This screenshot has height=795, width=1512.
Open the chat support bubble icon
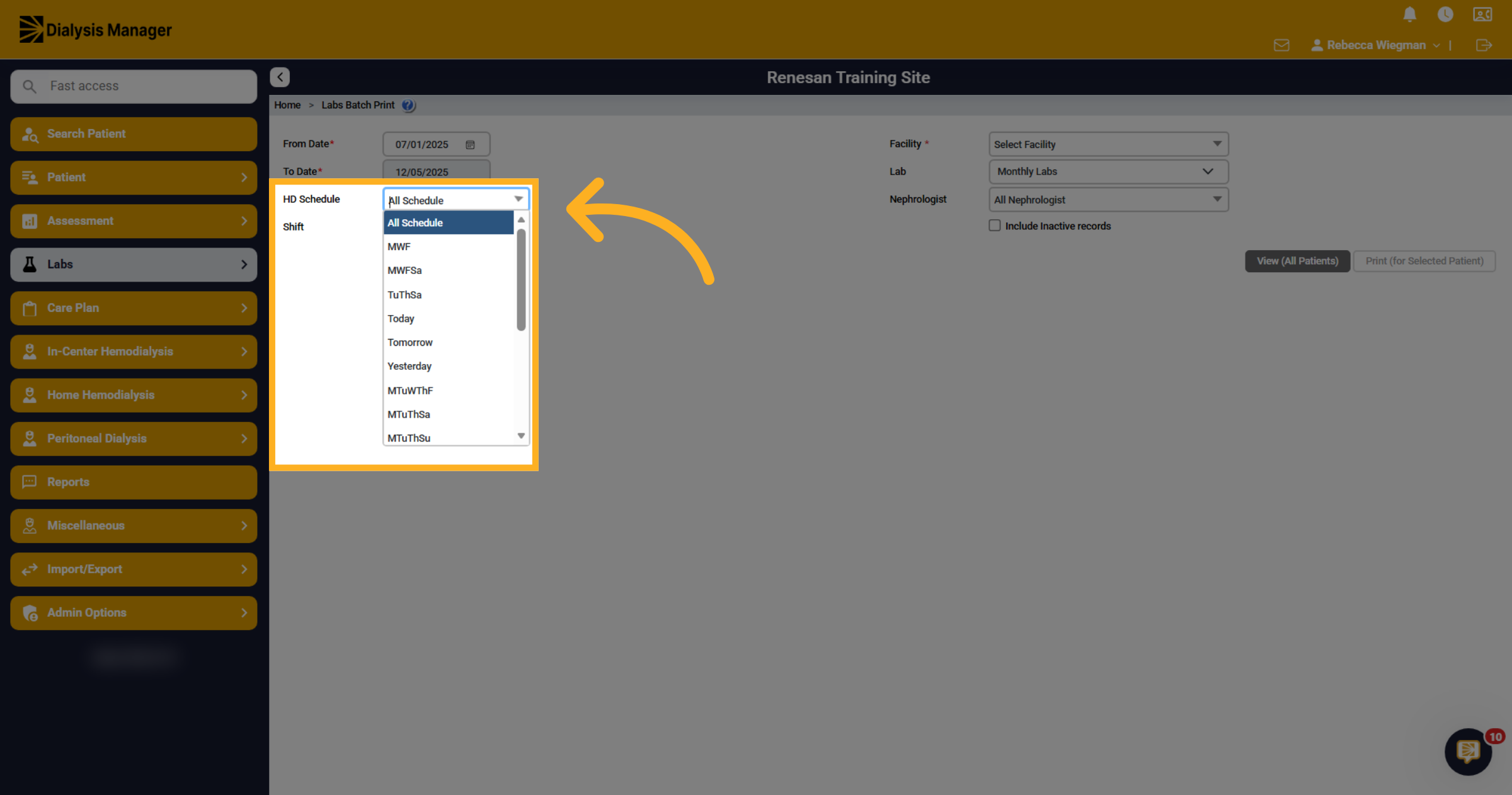[1468, 751]
